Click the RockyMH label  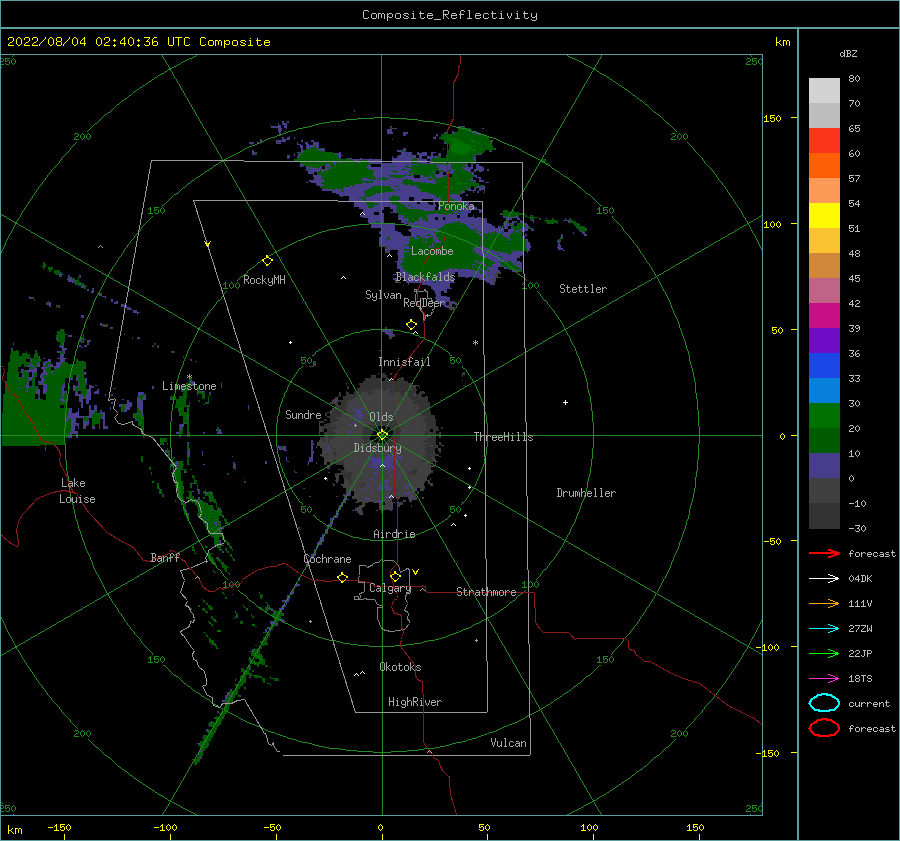[x=264, y=280]
